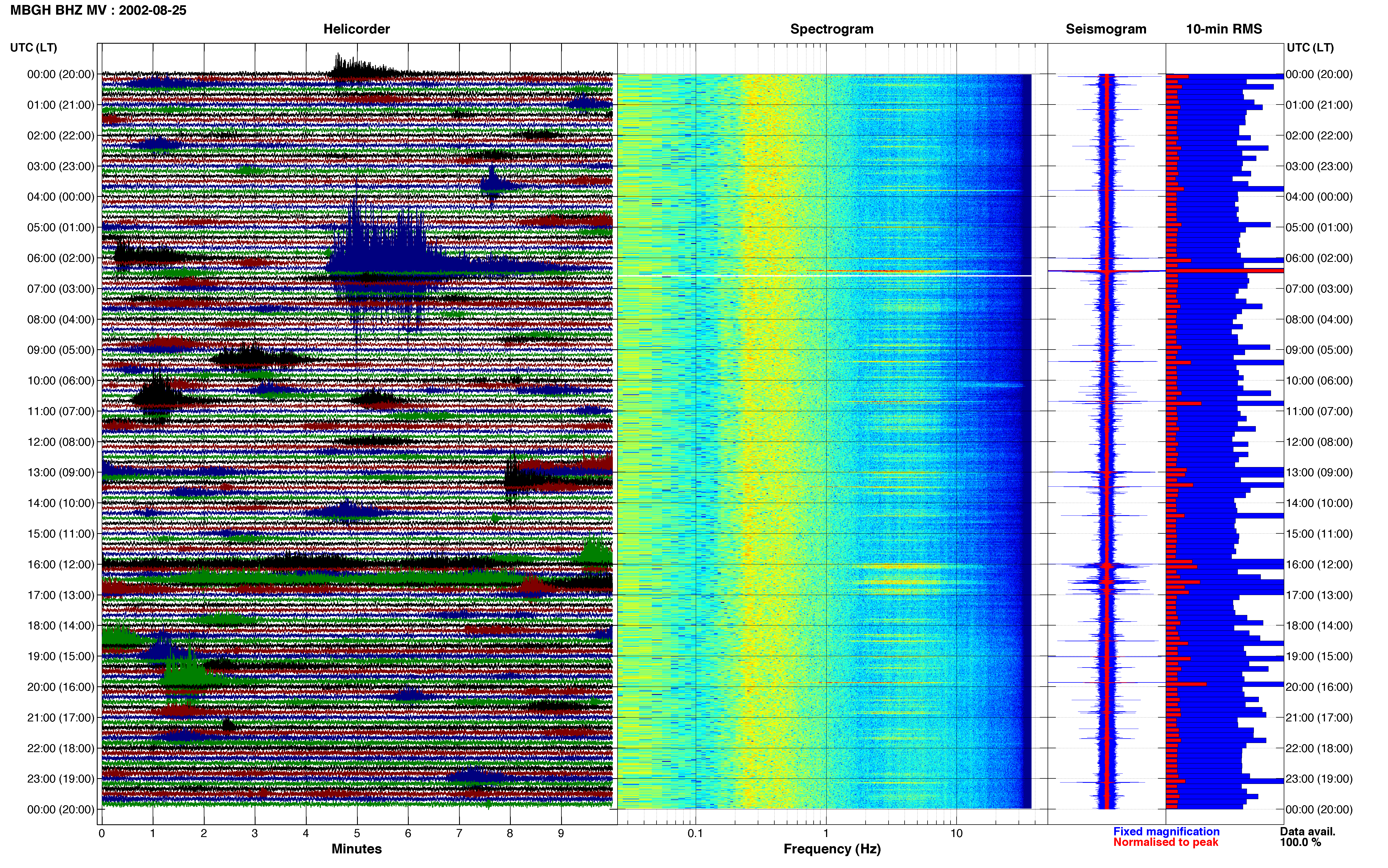Click frequency tick label 1

pos(826,833)
